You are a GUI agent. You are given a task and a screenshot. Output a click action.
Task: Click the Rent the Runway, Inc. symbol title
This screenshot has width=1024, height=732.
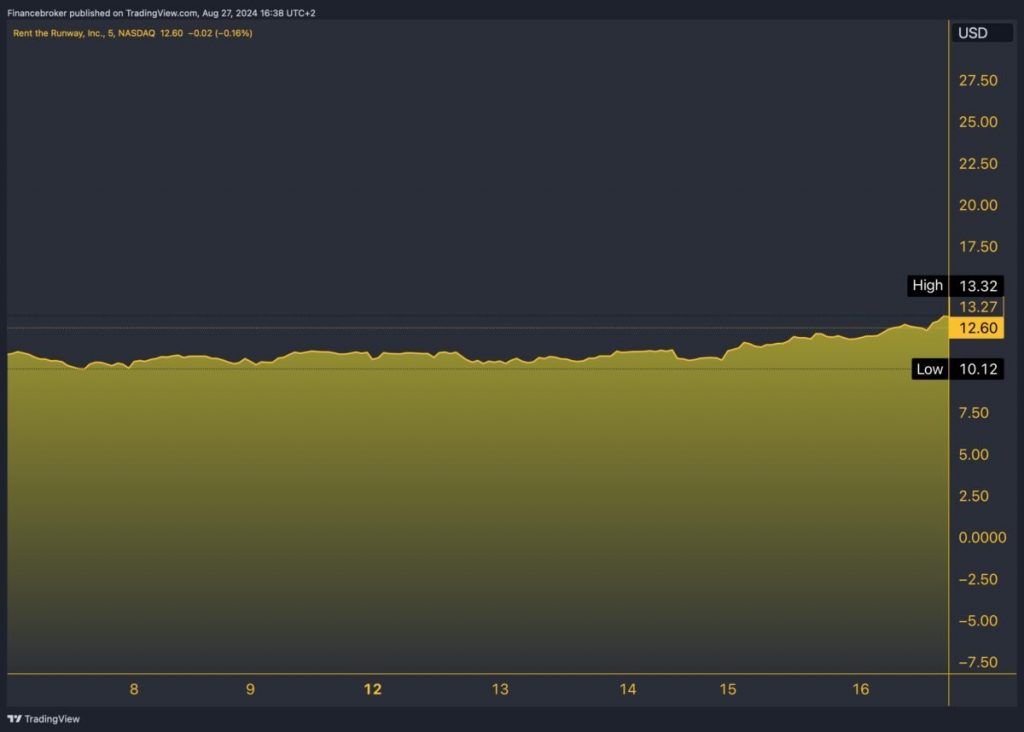[x=57, y=33]
